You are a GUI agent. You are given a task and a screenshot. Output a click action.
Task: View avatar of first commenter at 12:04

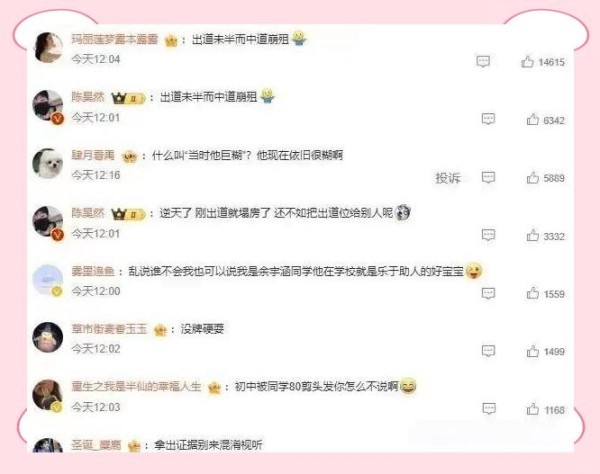pos(48,47)
